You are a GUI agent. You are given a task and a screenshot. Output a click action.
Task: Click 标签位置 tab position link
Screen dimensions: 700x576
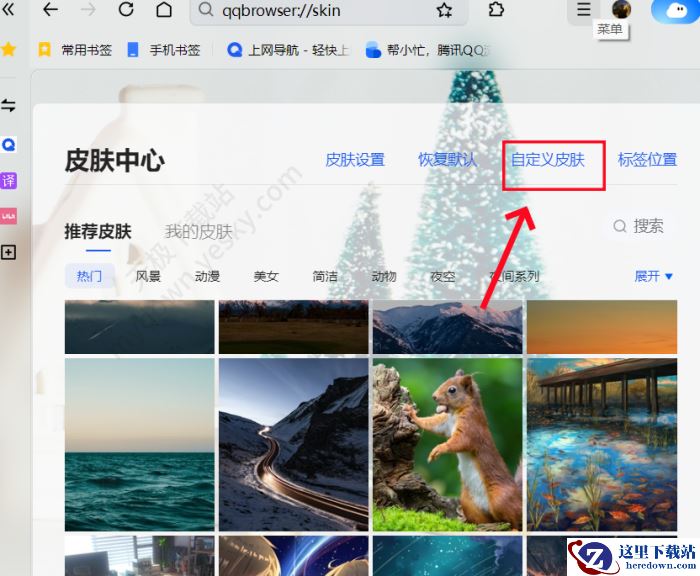[647, 160]
